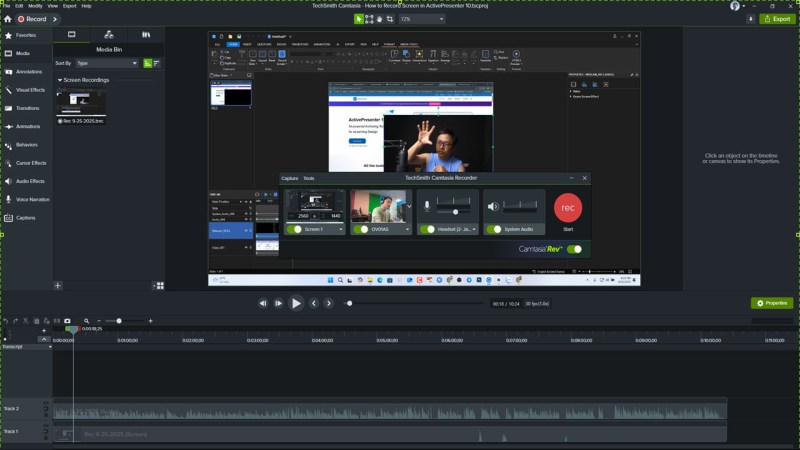Click the Undo arrow in timeline toolbar

(5, 321)
